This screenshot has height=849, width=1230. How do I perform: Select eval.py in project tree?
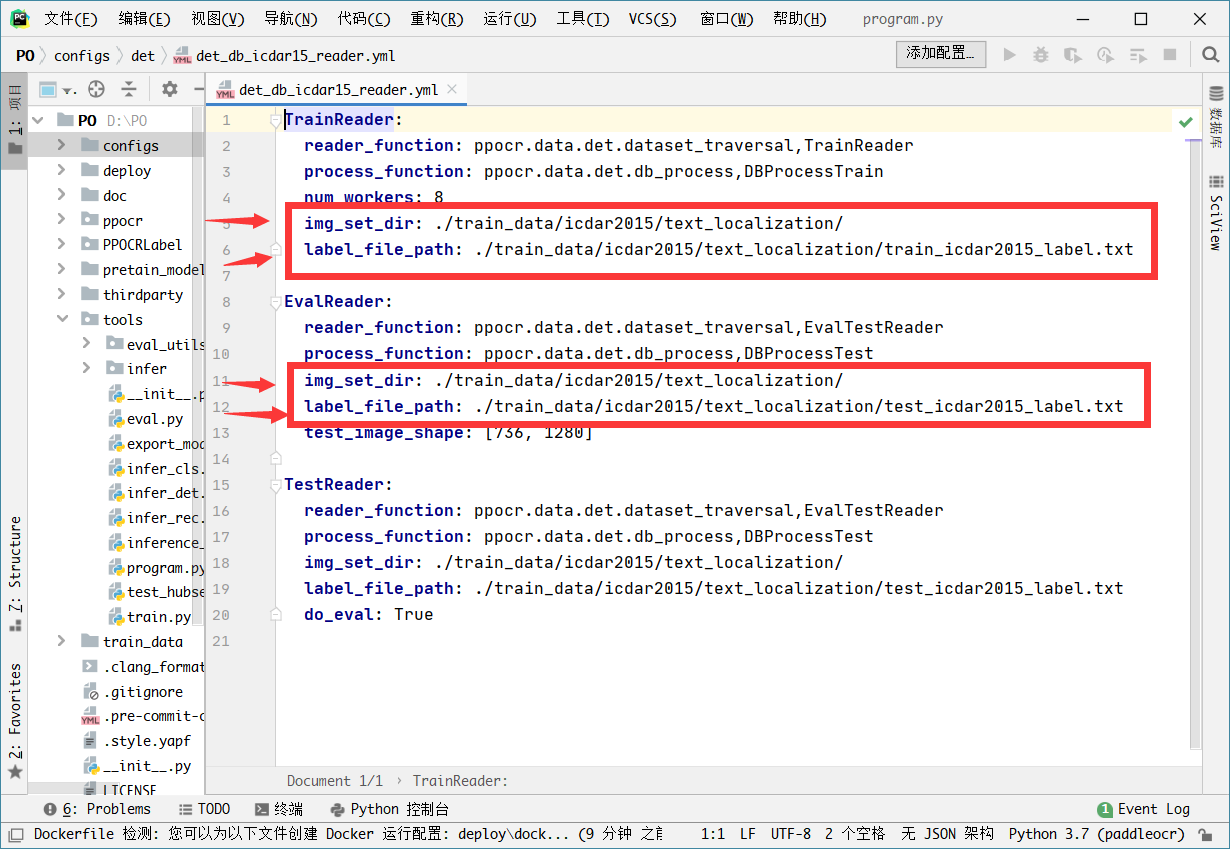[x=155, y=418]
